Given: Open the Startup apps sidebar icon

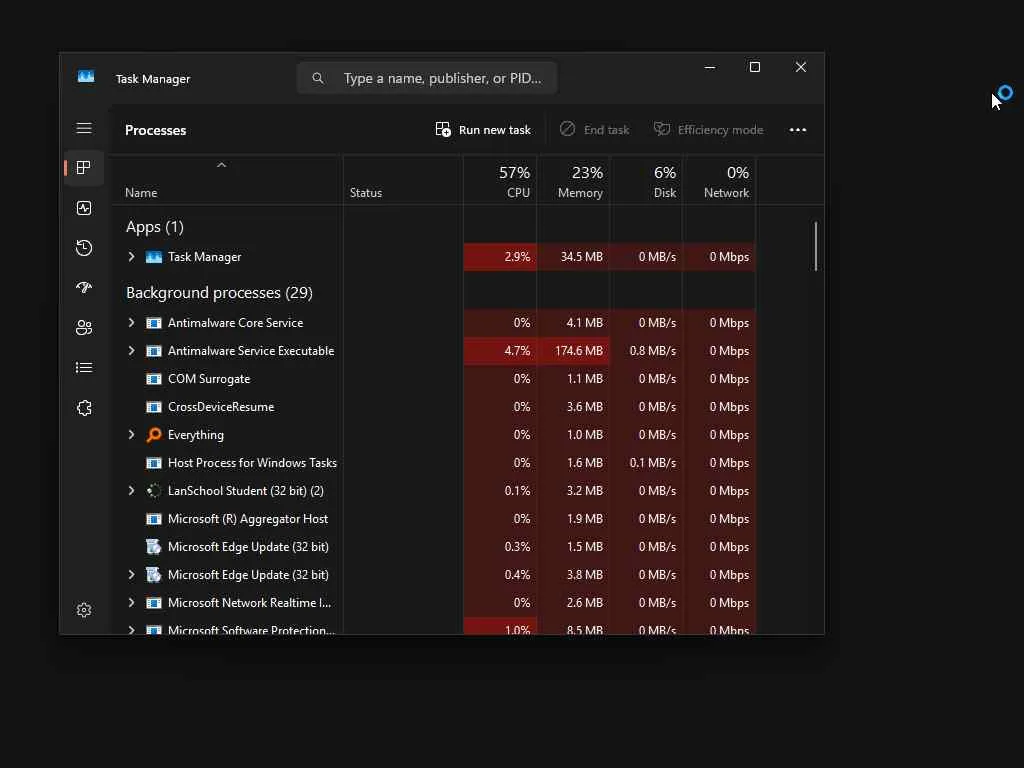Looking at the screenshot, I should [84, 287].
